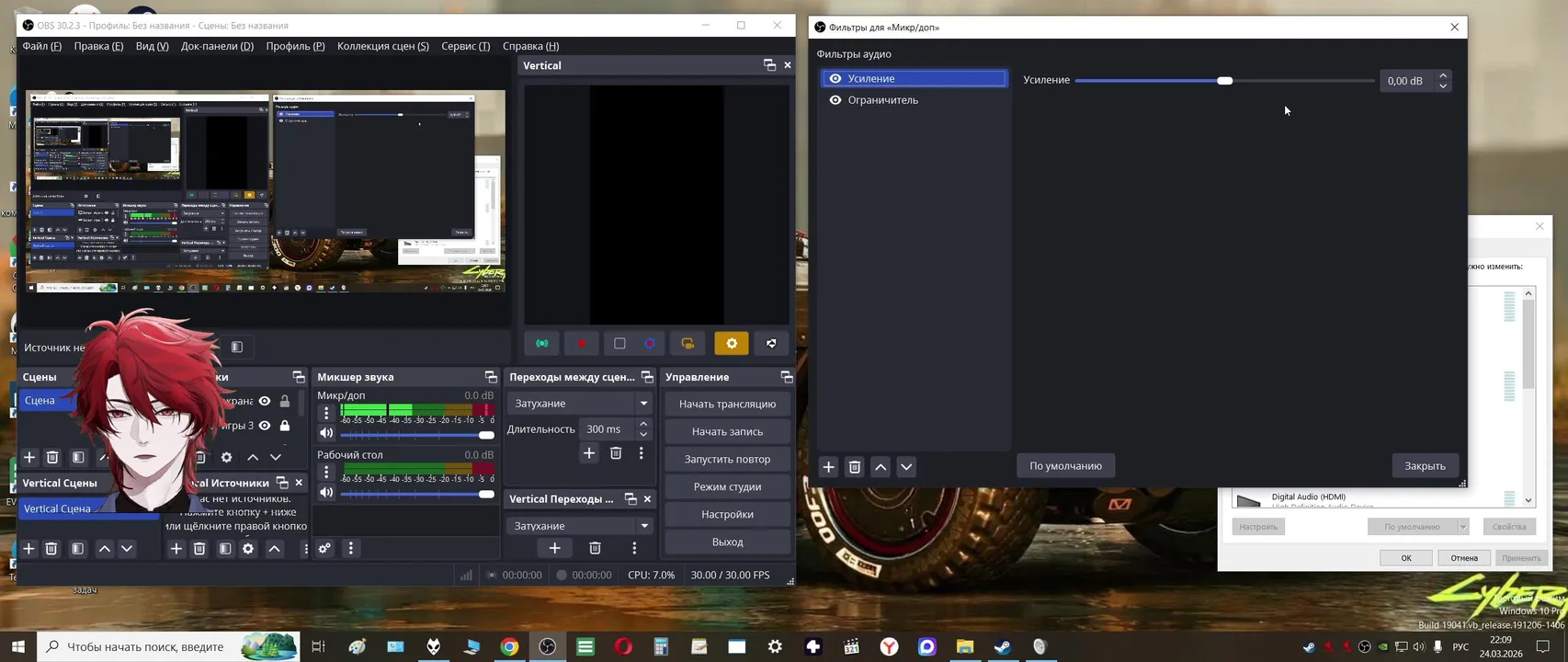
Task: Open the Вид menu
Action: coord(153,46)
